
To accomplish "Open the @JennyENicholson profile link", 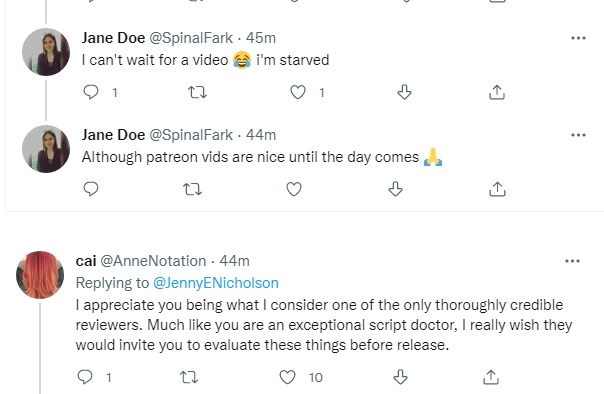I will point(216,283).
